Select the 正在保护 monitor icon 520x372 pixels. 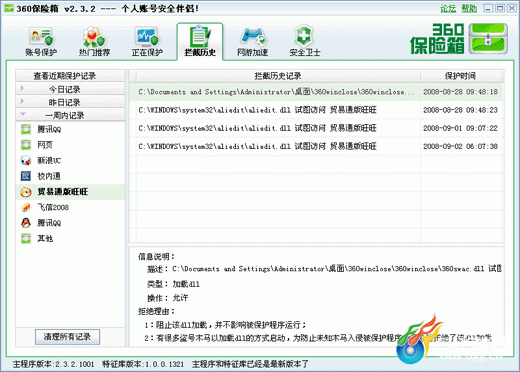147,37
